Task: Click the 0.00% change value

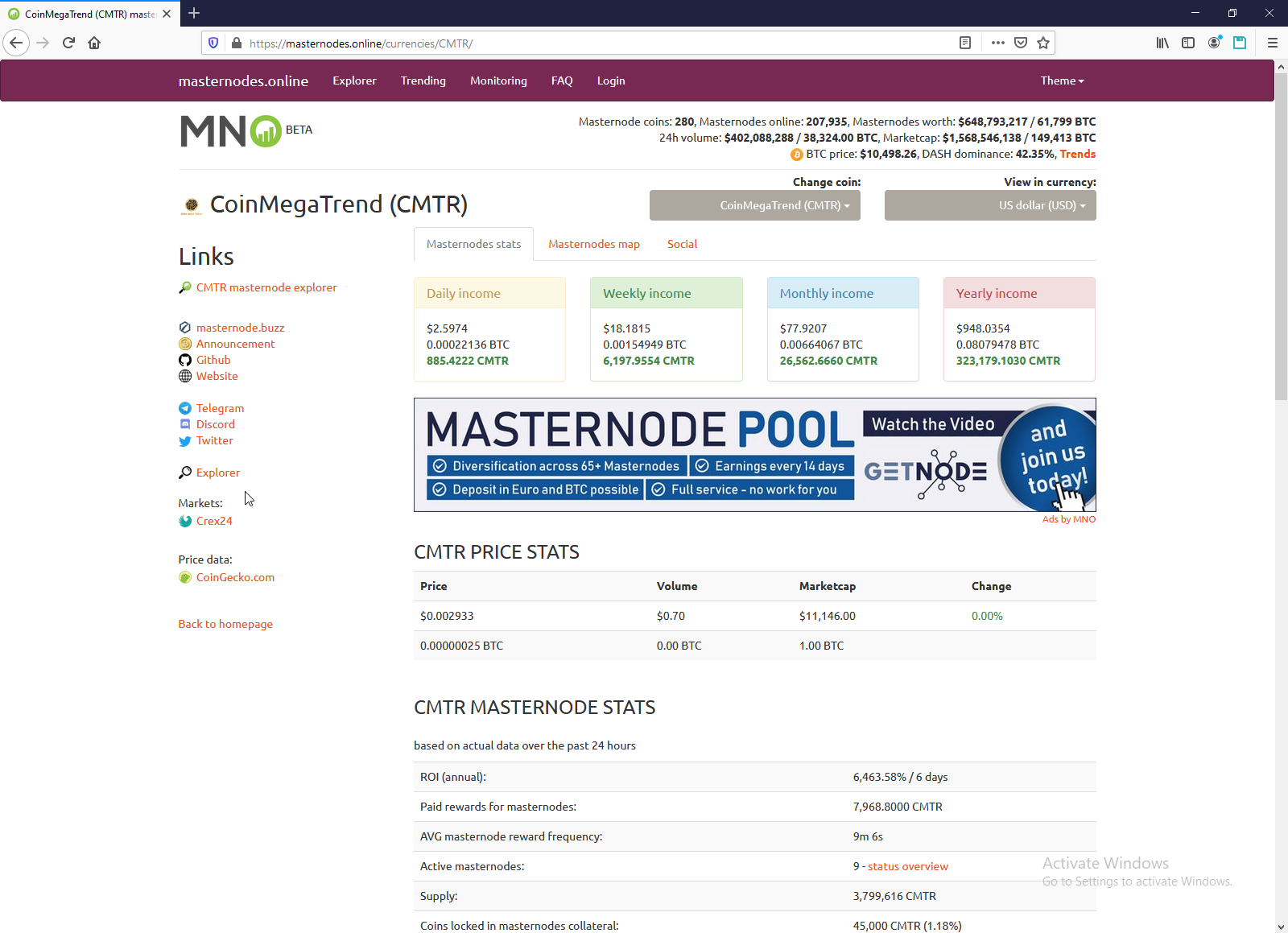Action: pos(987,616)
